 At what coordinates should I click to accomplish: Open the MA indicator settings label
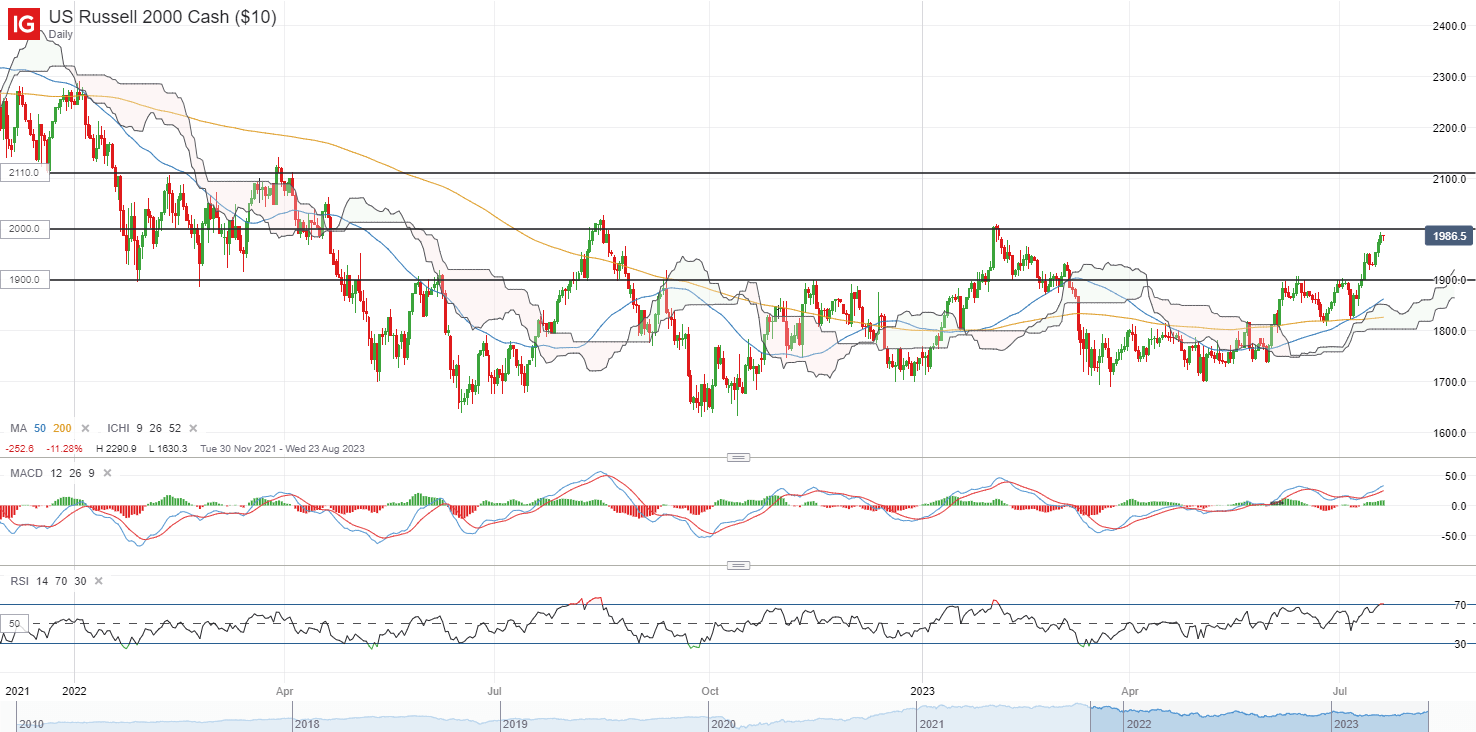coord(18,428)
